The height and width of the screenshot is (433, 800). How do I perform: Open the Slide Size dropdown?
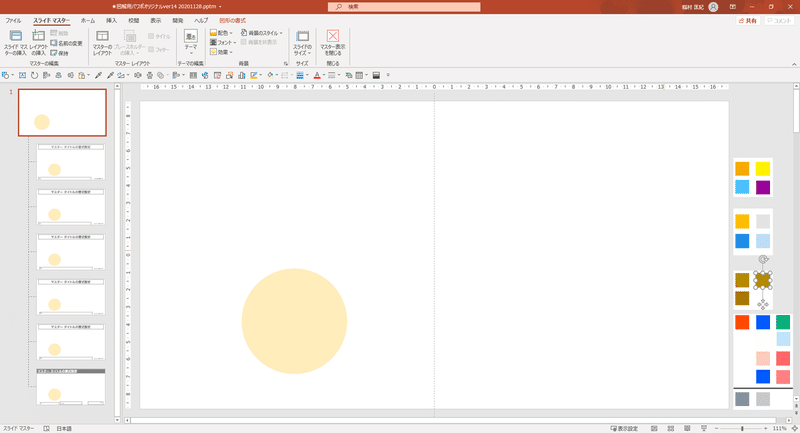302,43
